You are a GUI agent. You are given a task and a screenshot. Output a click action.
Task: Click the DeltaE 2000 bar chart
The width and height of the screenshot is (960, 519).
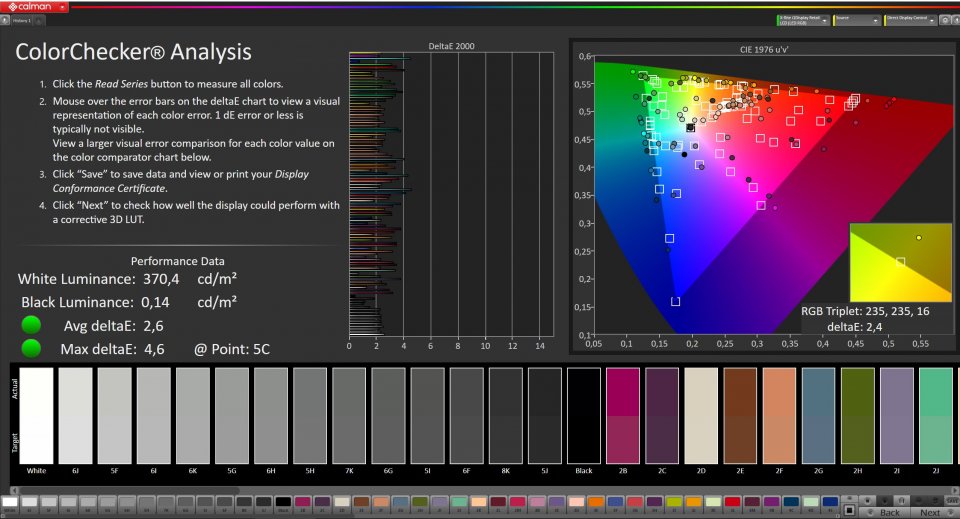coord(451,194)
